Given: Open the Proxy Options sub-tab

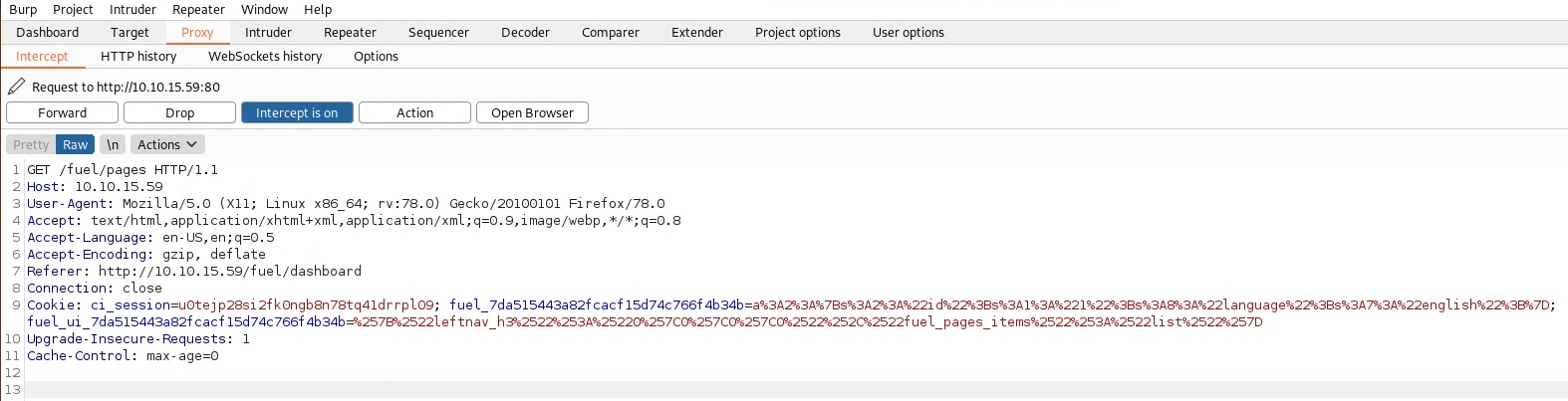Looking at the screenshot, I should (376, 57).
